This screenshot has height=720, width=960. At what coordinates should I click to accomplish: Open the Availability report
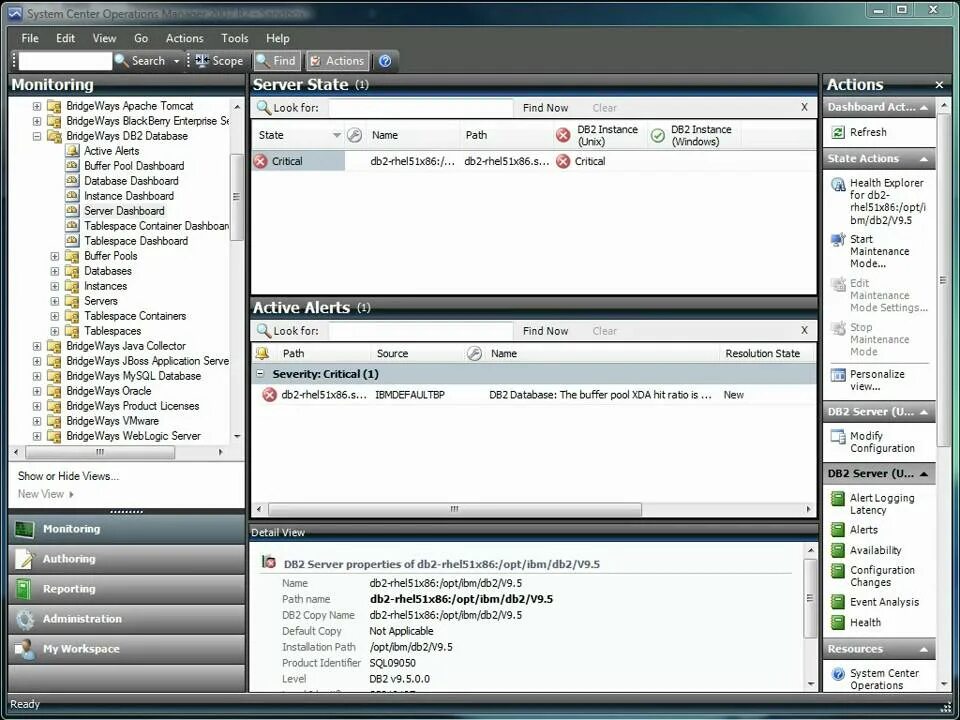tap(866, 550)
